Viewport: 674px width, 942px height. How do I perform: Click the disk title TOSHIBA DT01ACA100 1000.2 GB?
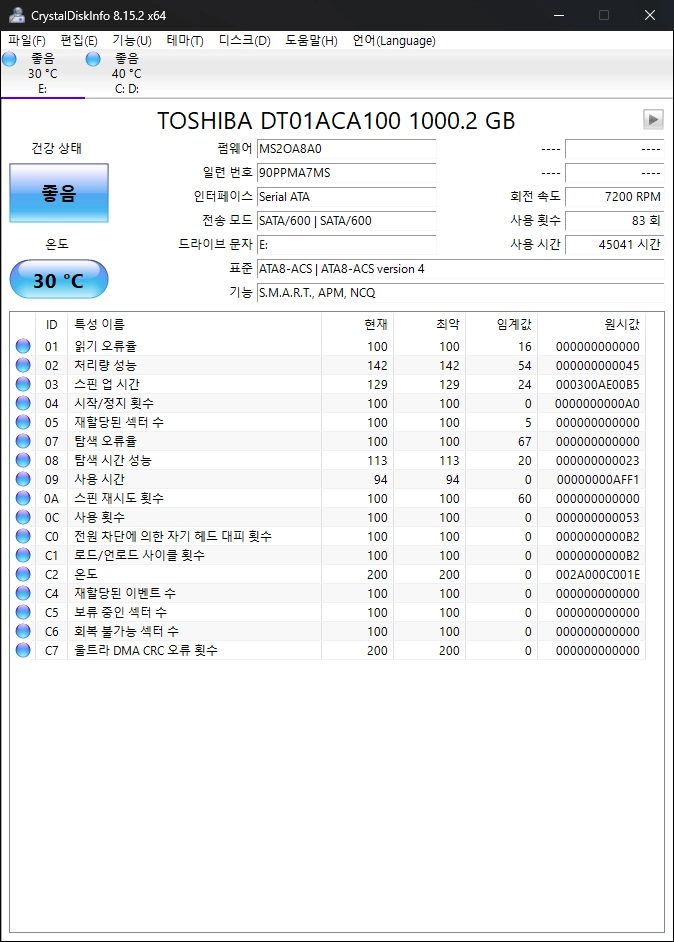point(336,121)
